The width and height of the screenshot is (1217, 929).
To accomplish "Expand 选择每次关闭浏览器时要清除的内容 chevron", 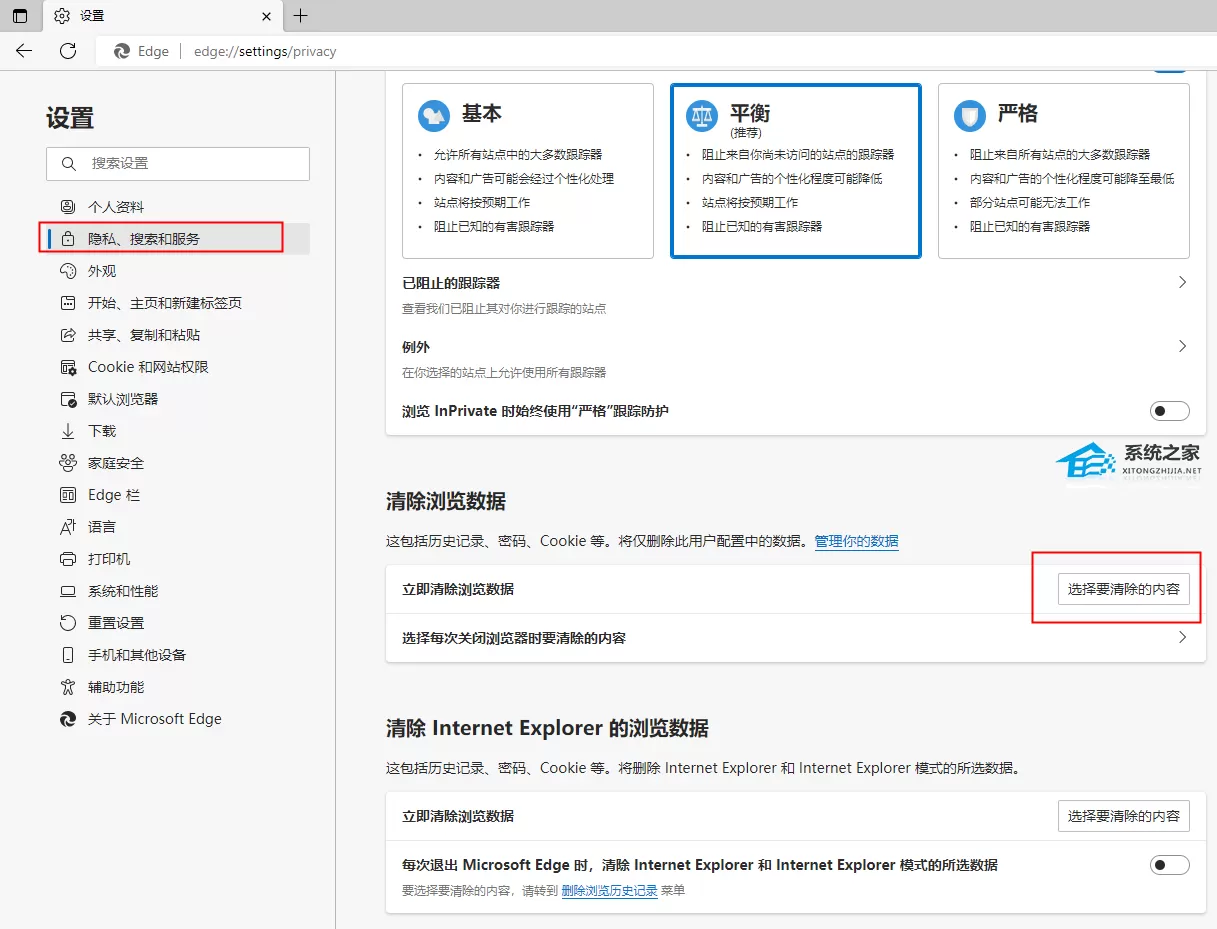I will [x=1182, y=637].
